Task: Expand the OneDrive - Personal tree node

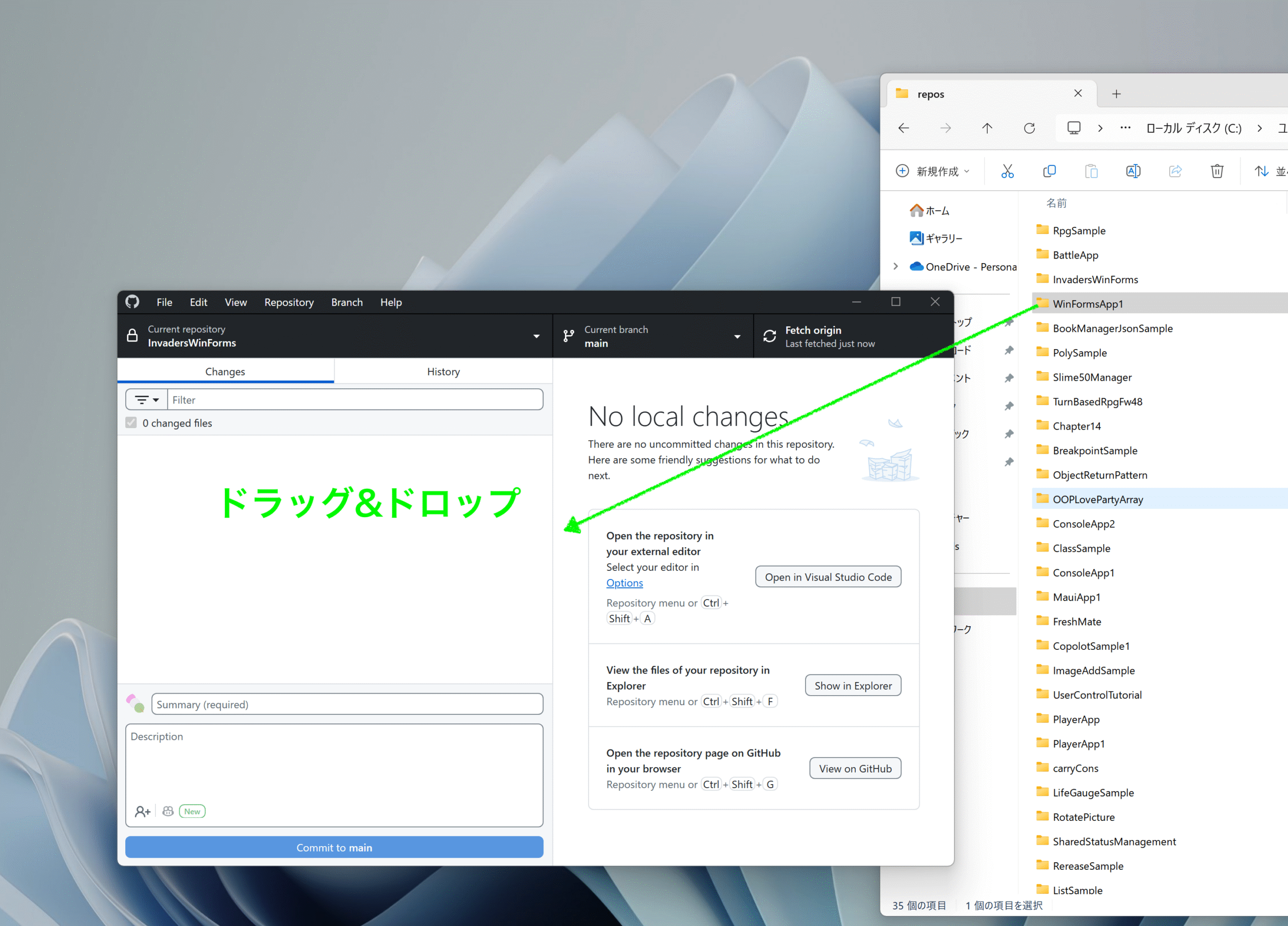Action: 896,266
